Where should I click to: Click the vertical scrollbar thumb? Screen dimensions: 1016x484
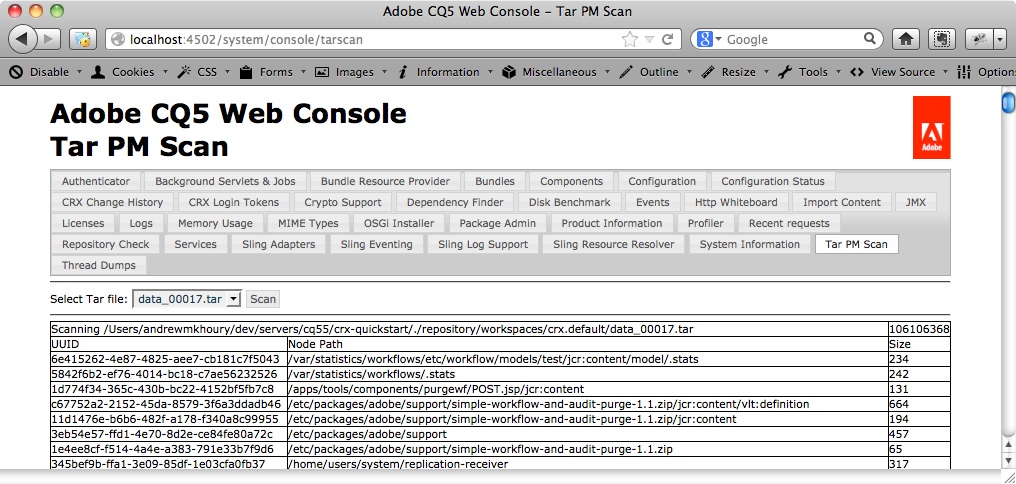1007,103
